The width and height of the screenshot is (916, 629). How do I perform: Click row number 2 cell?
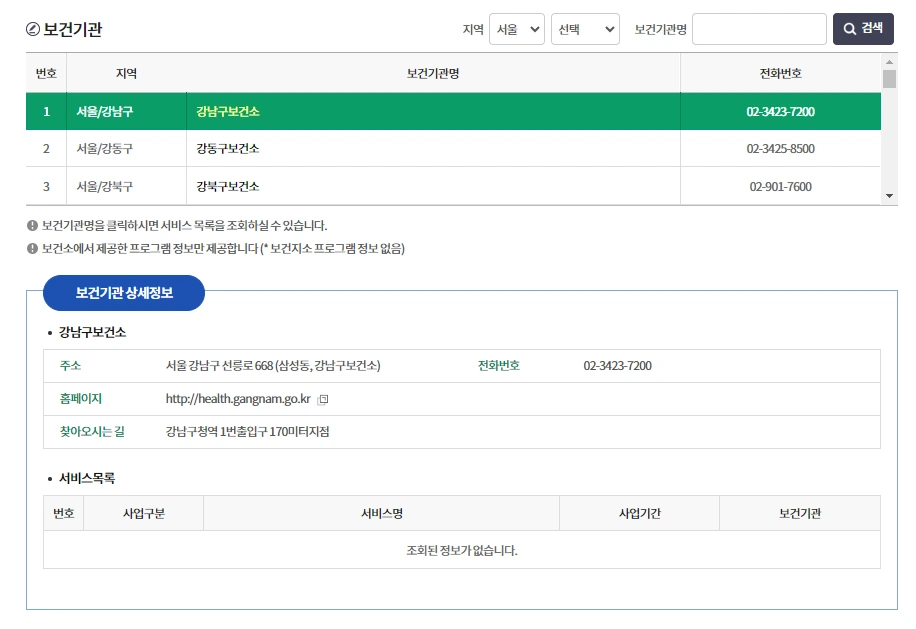click(x=46, y=148)
